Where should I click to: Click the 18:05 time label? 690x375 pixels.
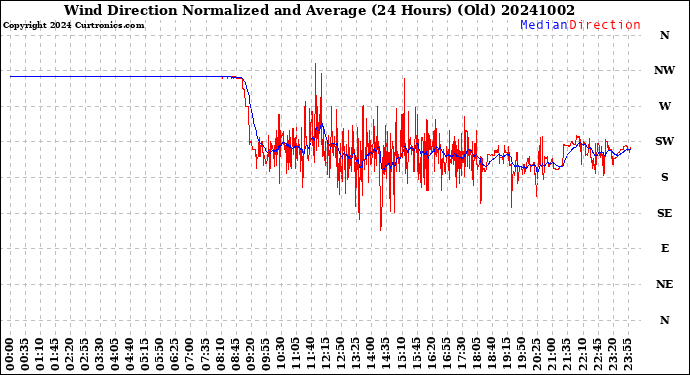(477, 354)
